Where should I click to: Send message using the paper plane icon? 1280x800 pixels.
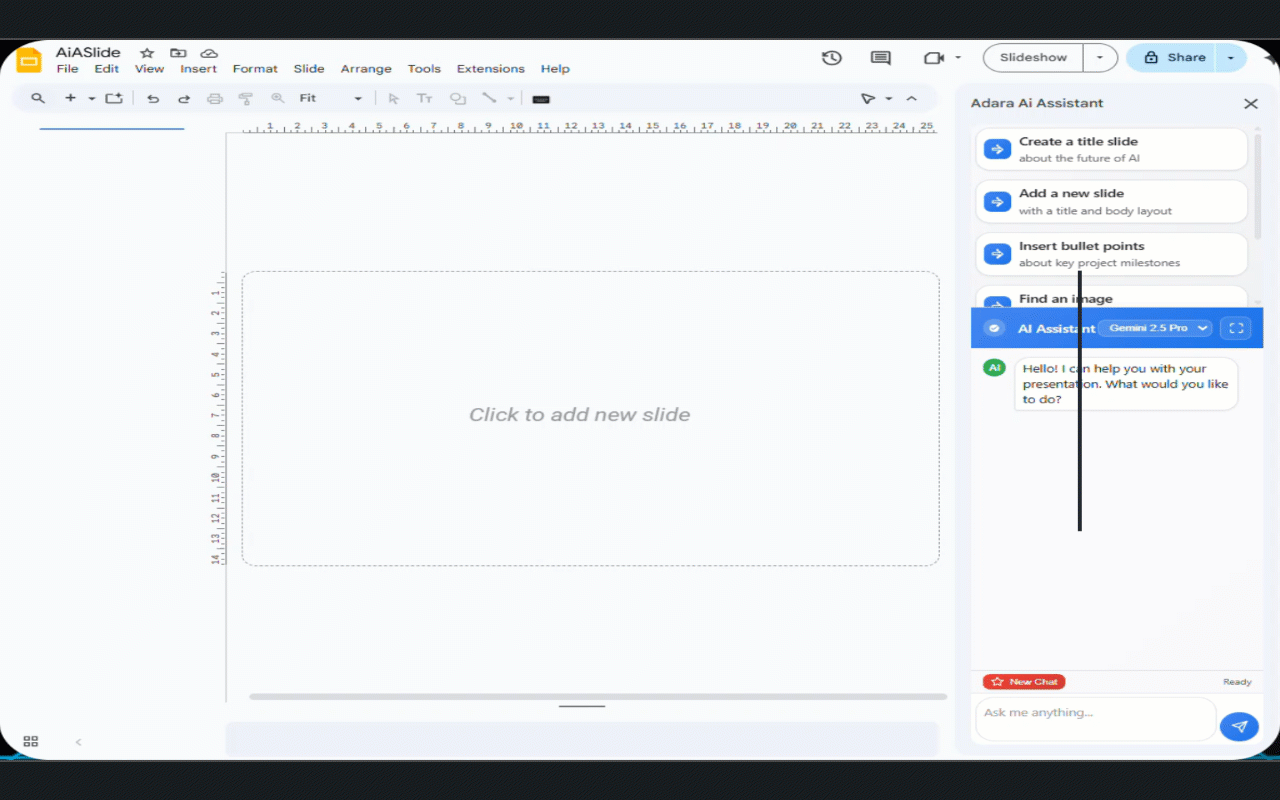(x=1239, y=726)
